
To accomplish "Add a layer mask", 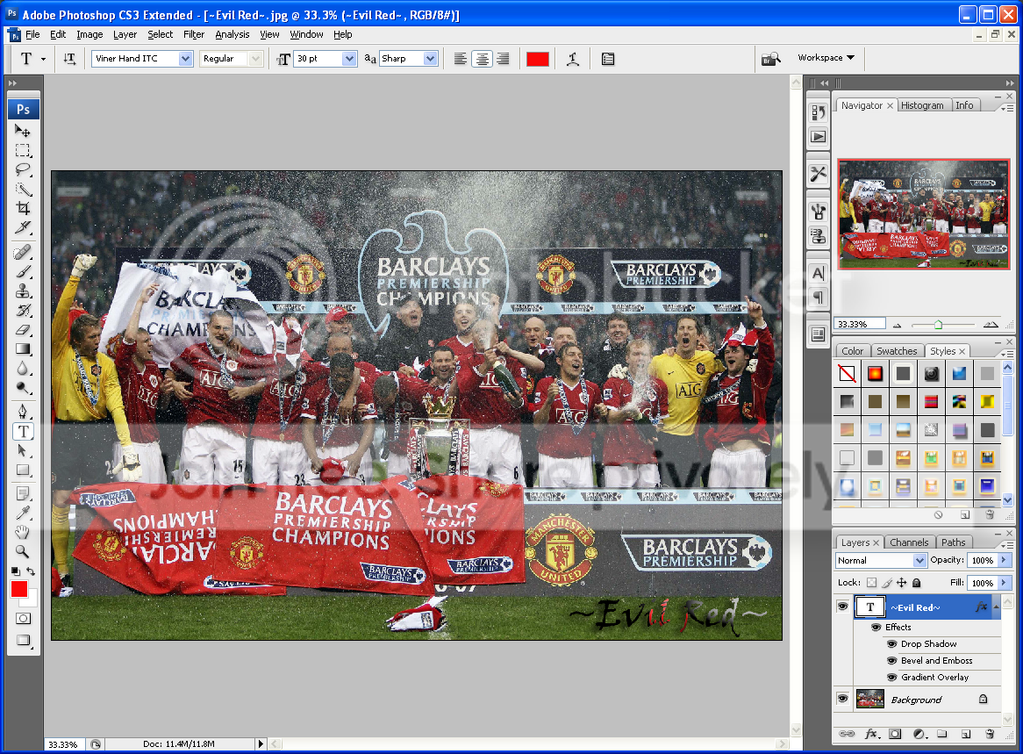I will [x=894, y=734].
